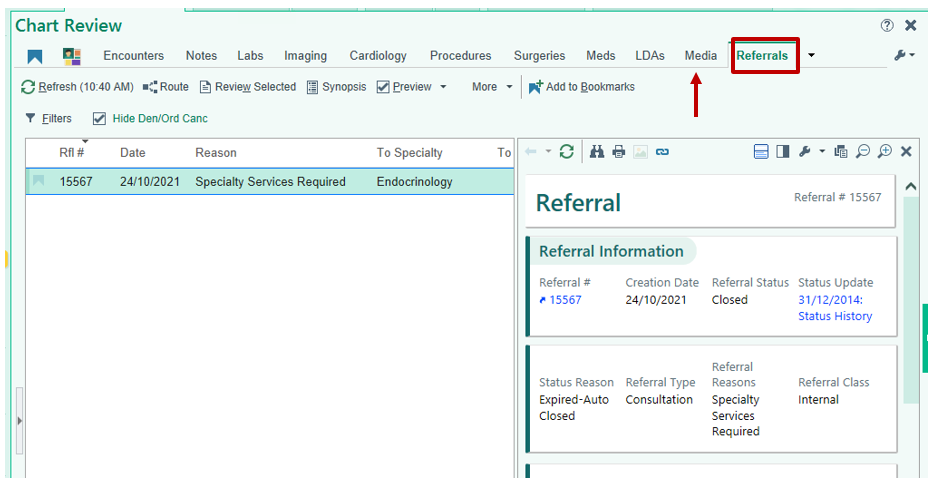The image size is (940, 485).
Task: Zoom out the referral report
Action: pyautogui.click(x=863, y=152)
